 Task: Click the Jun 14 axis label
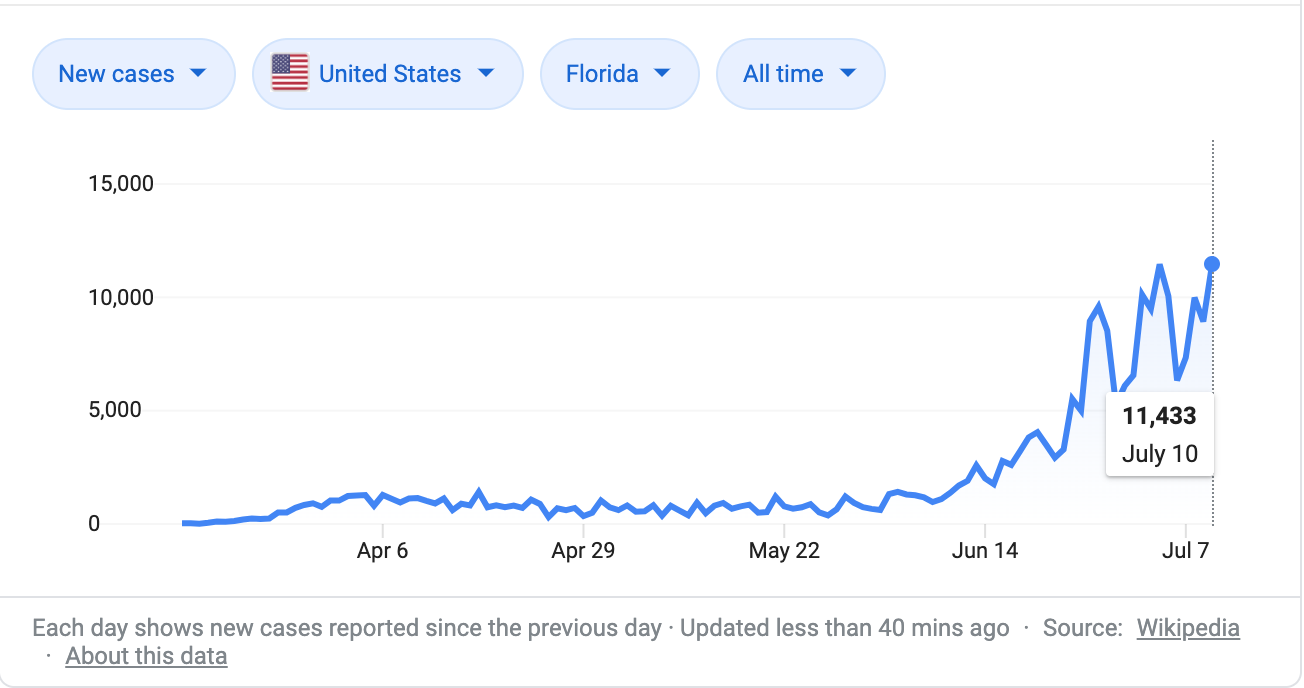pyautogui.click(x=985, y=551)
